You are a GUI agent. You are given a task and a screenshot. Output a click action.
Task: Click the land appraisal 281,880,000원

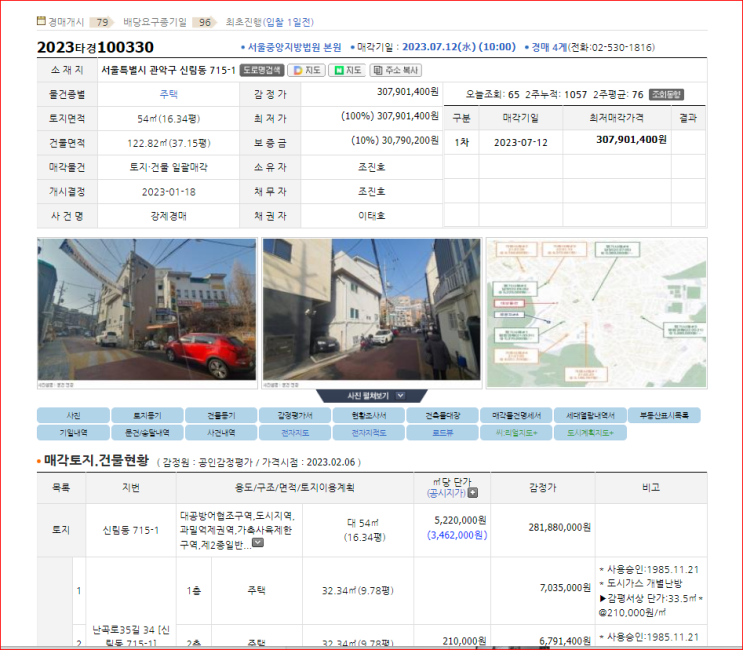pyautogui.click(x=560, y=527)
